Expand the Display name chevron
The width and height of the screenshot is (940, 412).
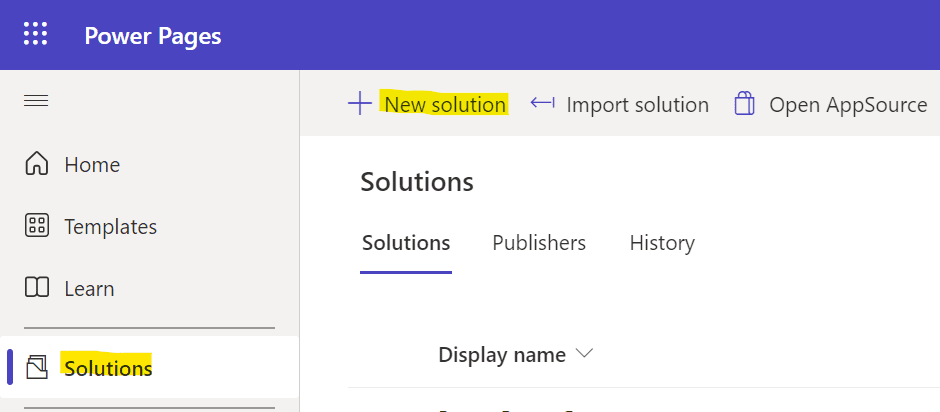583,353
